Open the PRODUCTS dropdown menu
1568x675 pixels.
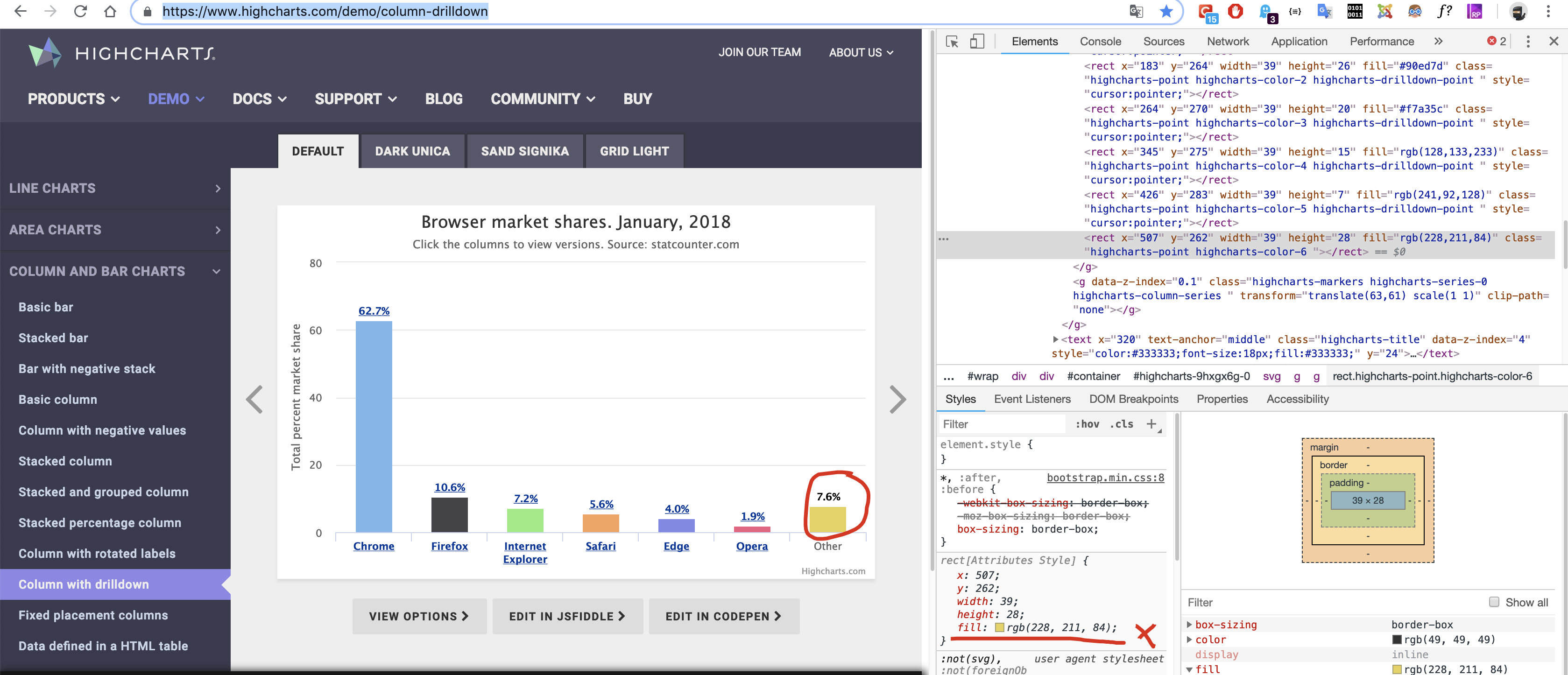(x=73, y=98)
